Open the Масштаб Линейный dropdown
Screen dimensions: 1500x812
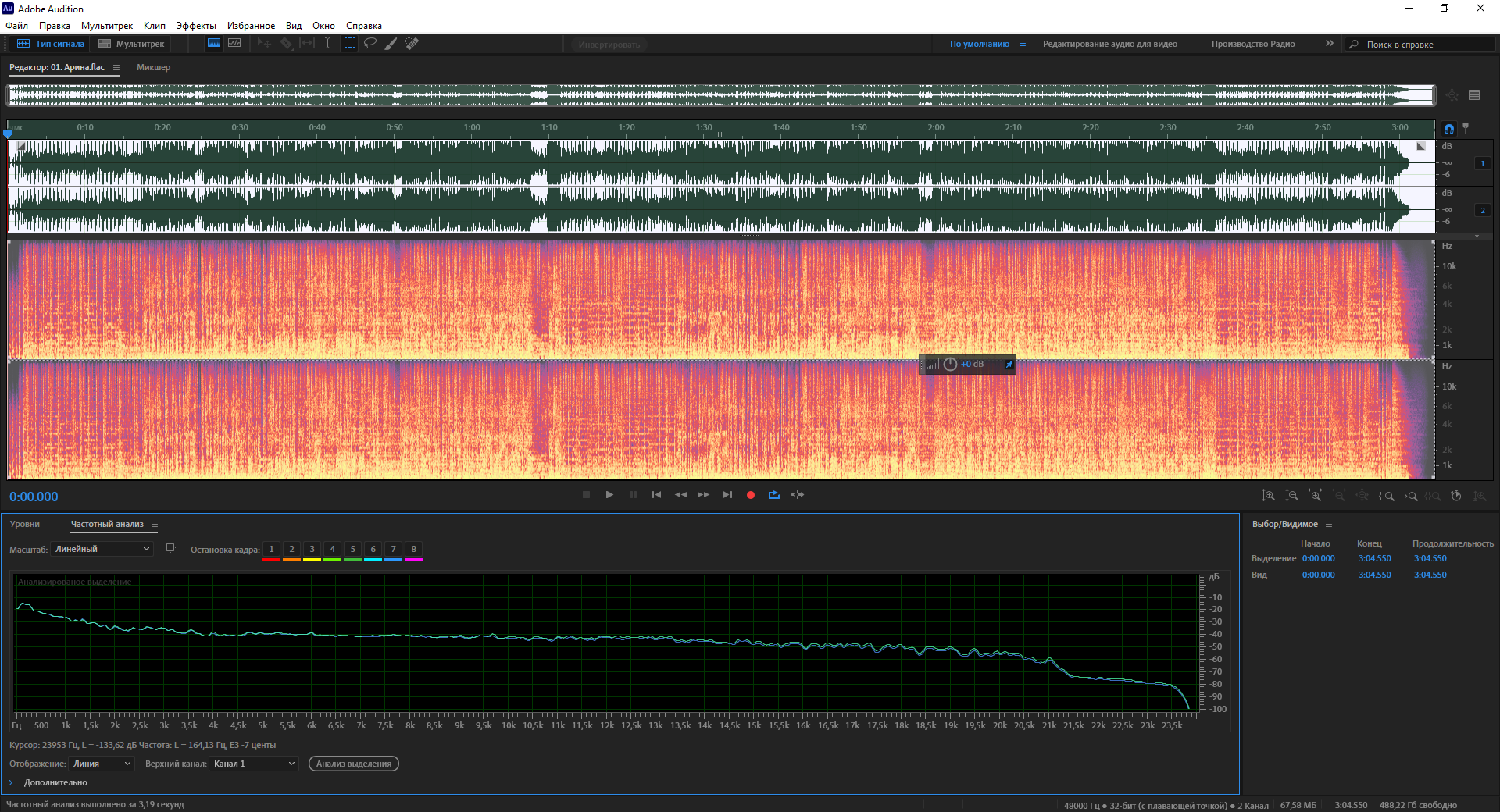click(x=102, y=550)
